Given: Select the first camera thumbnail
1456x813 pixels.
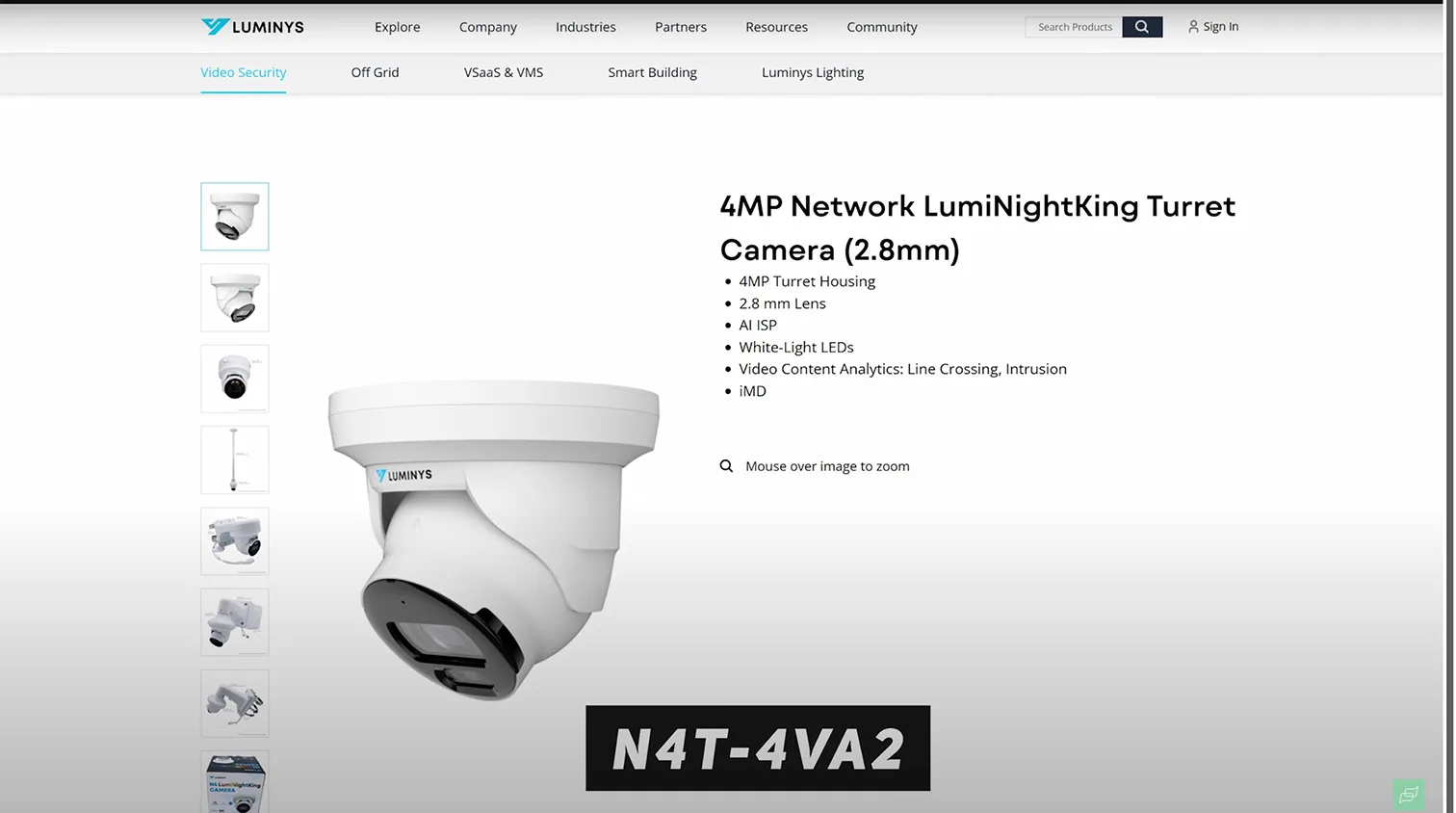Looking at the screenshot, I should click(x=235, y=217).
